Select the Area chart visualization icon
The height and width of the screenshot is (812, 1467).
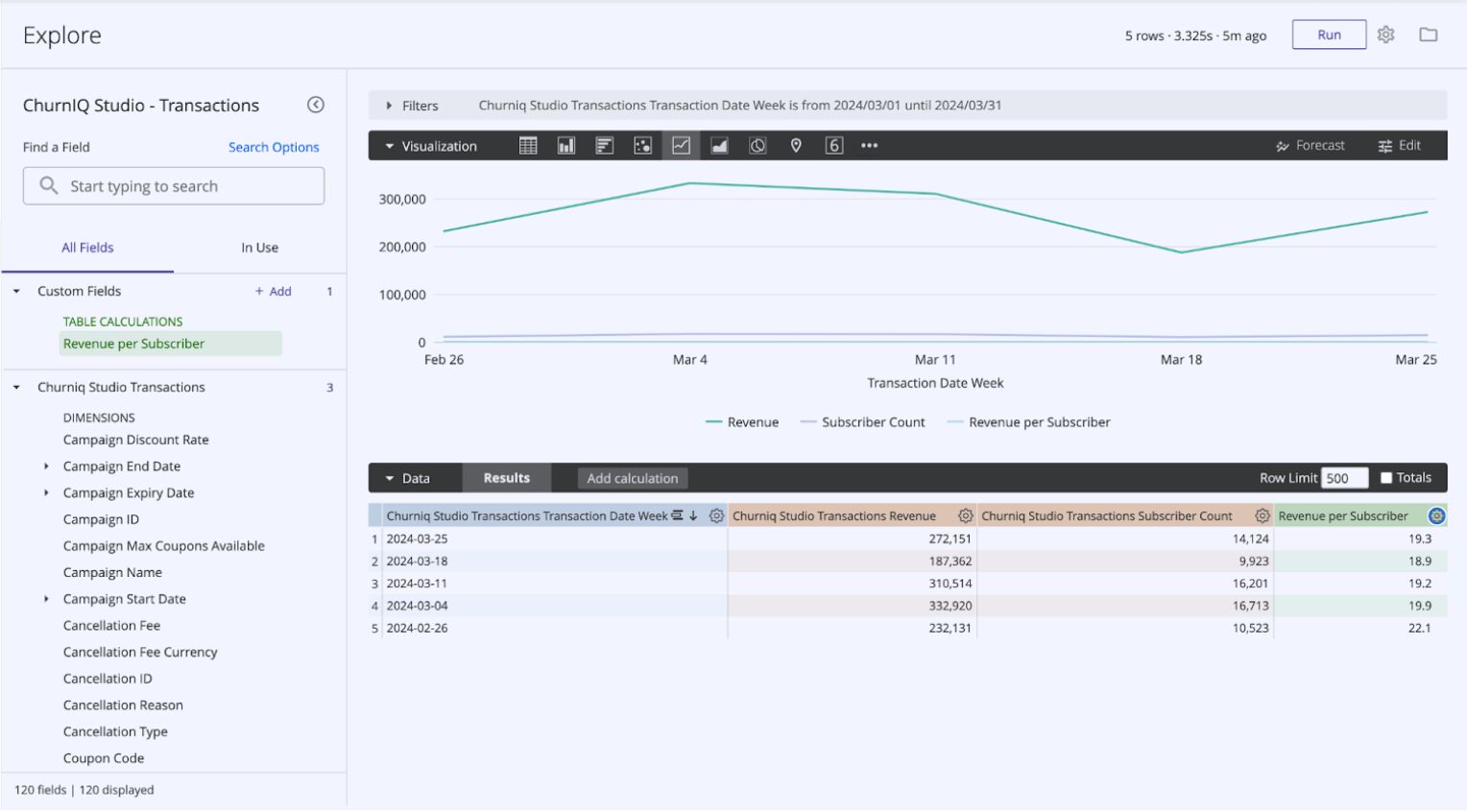719,146
